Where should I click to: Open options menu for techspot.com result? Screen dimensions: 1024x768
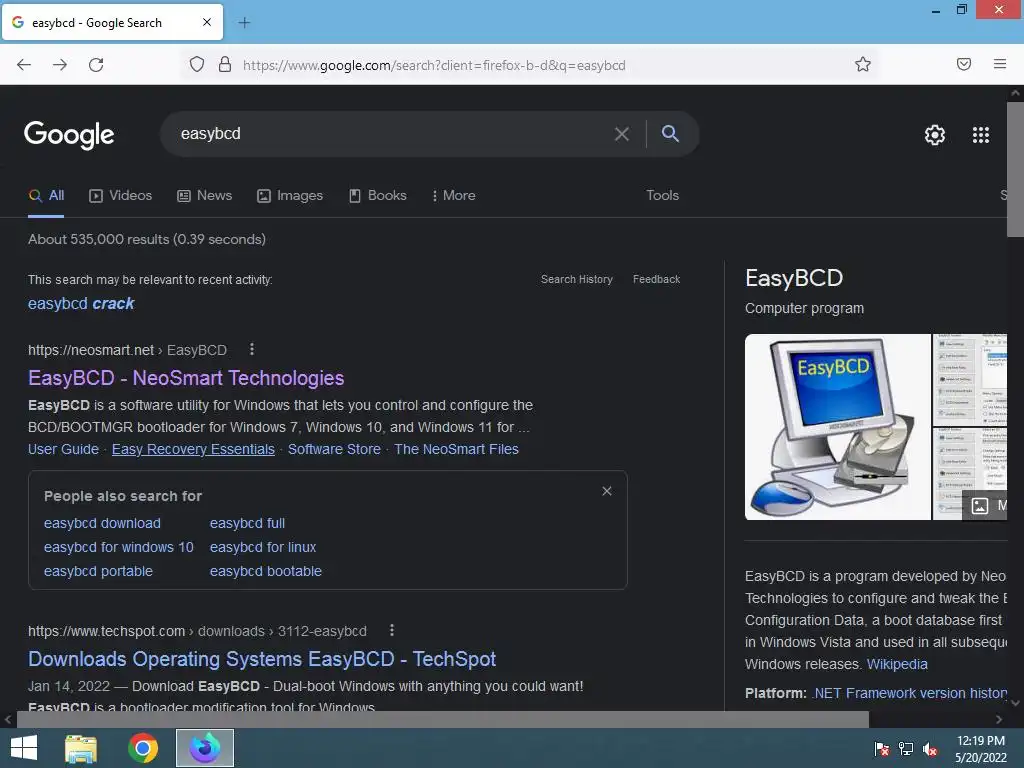click(x=392, y=630)
